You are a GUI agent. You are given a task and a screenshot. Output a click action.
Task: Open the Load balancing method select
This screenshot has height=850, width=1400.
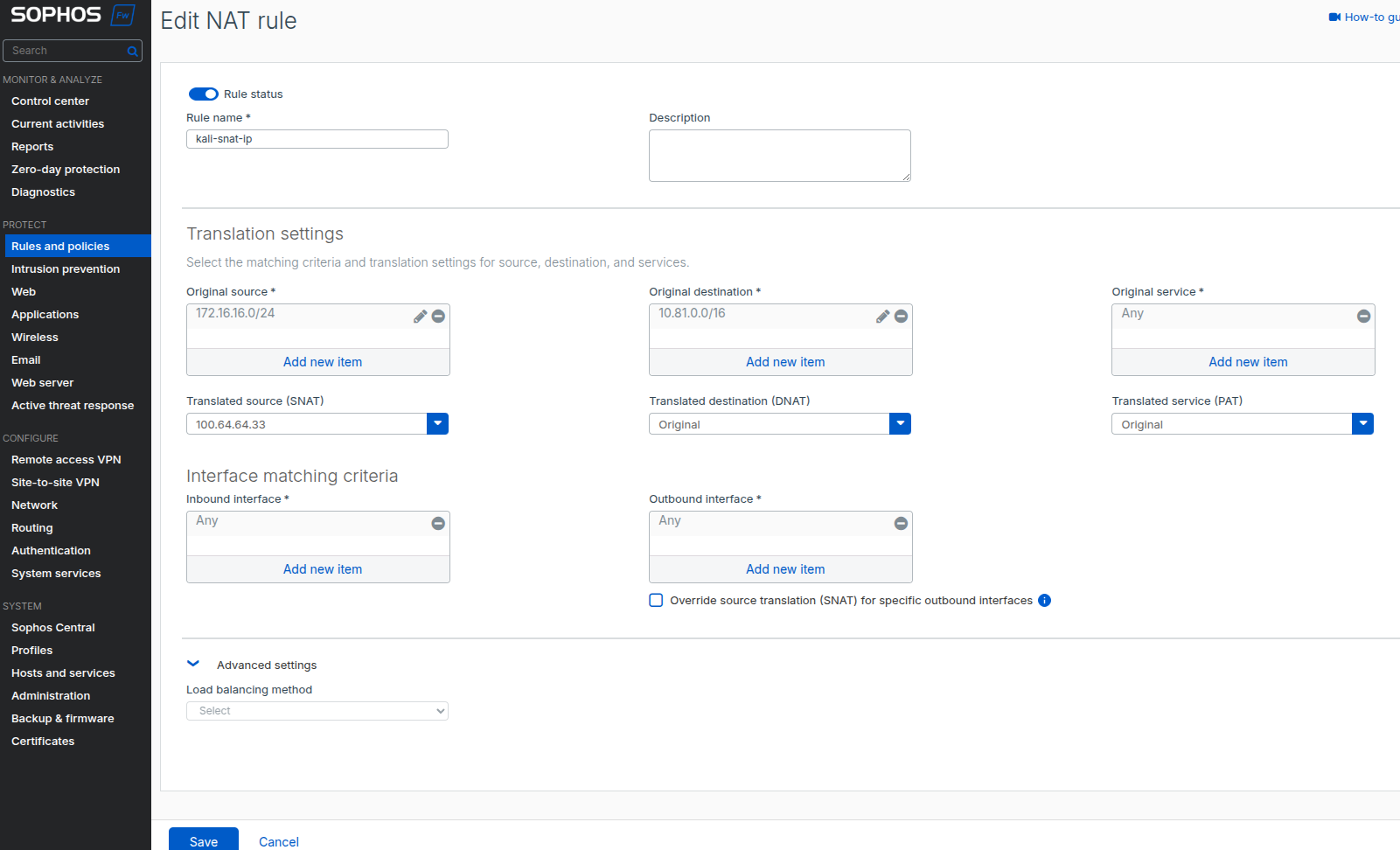click(317, 711)
